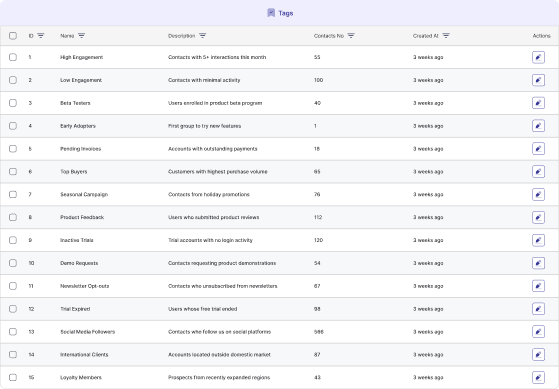The image size is (559, 389).
Task: Click the Created At header label
Action: 426,36
